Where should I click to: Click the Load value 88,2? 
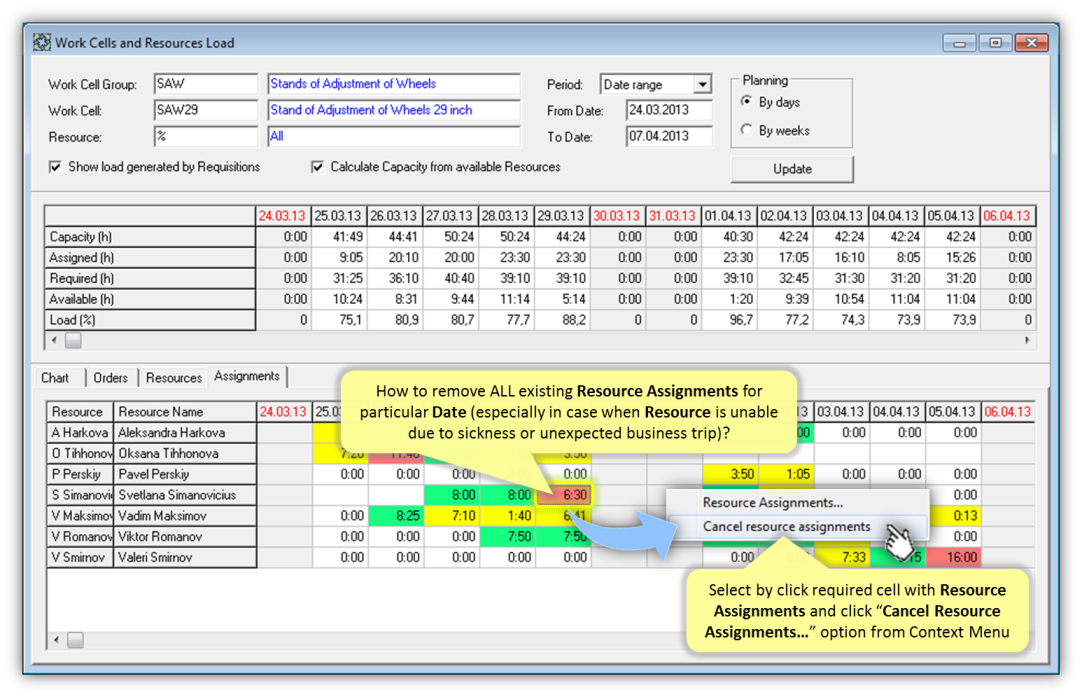(563, 320)
